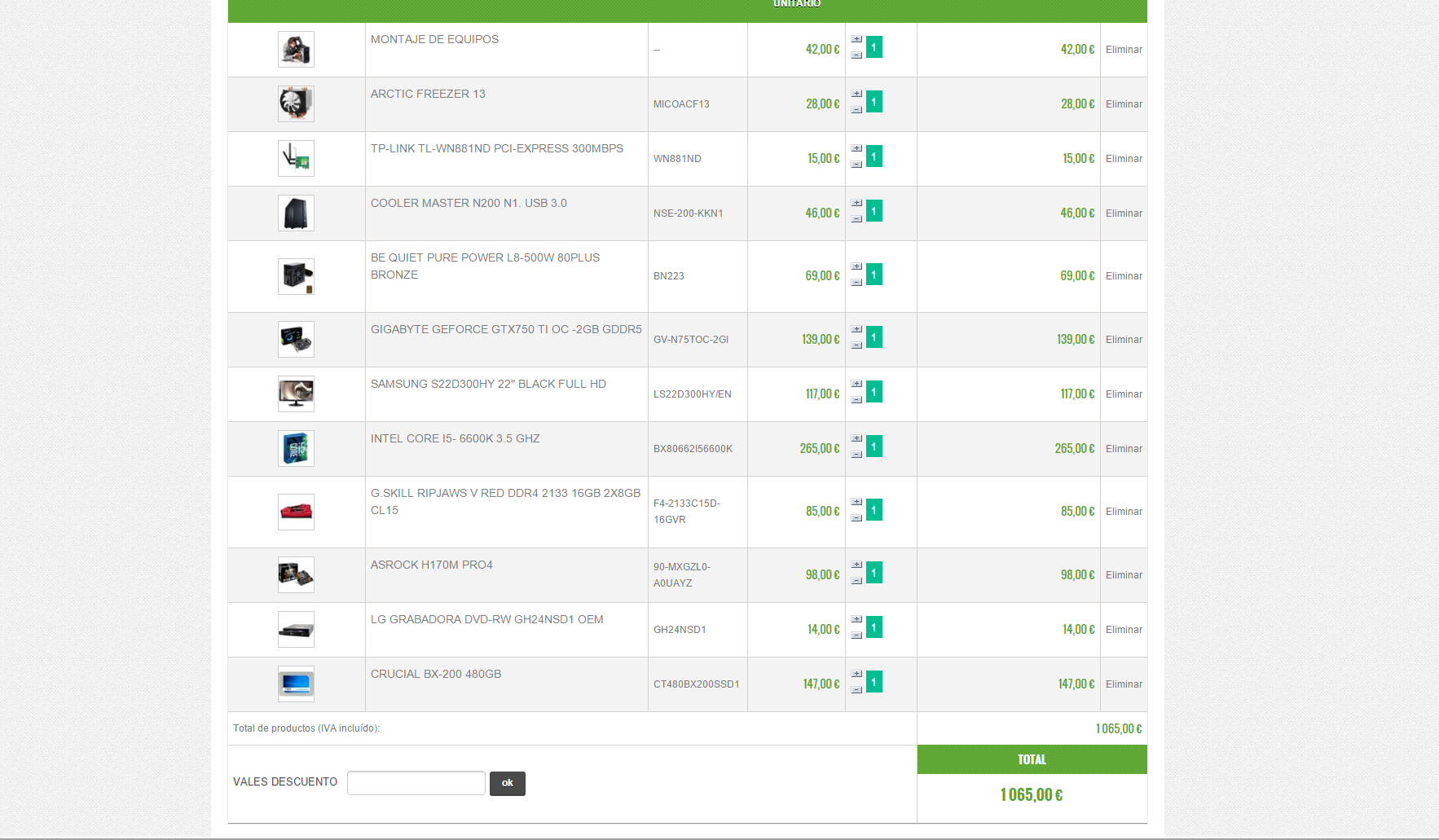
Task: Open the Montaje de Equipos thumbnail
Action: [296, 50]
